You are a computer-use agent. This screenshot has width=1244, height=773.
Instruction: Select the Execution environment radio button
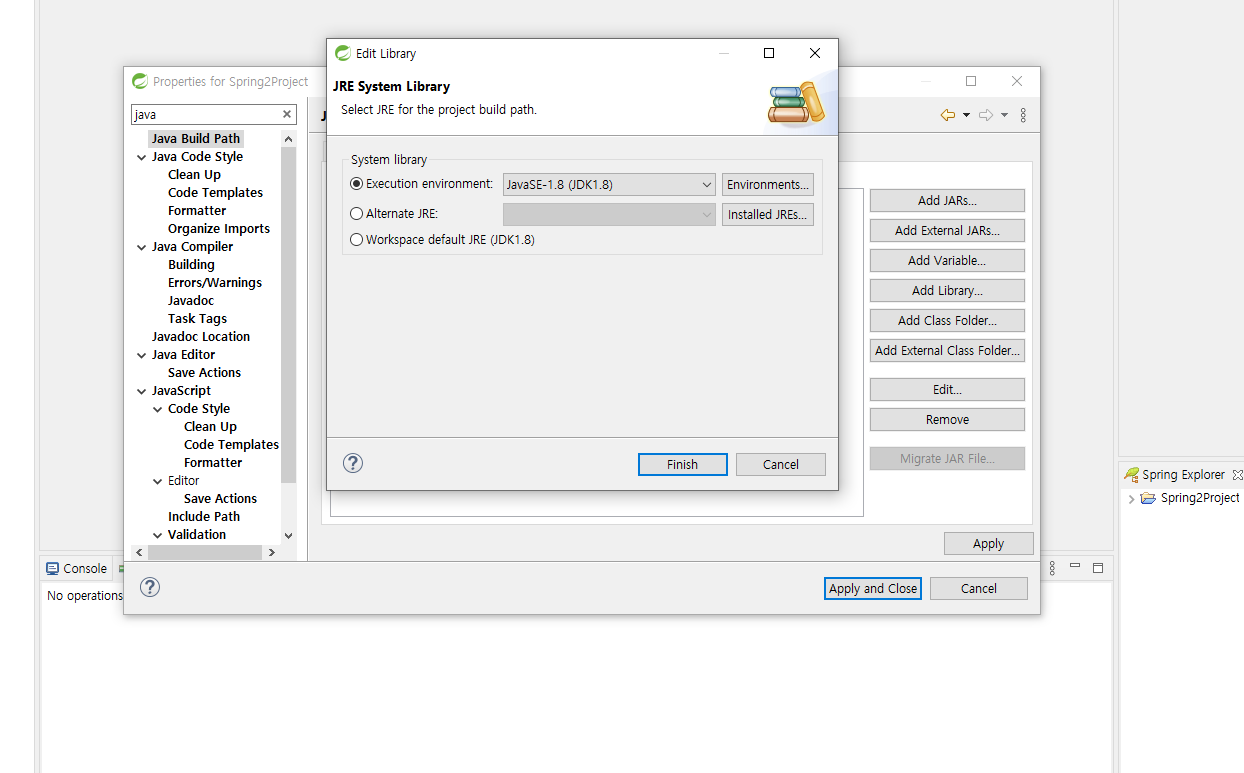point(357,184)
